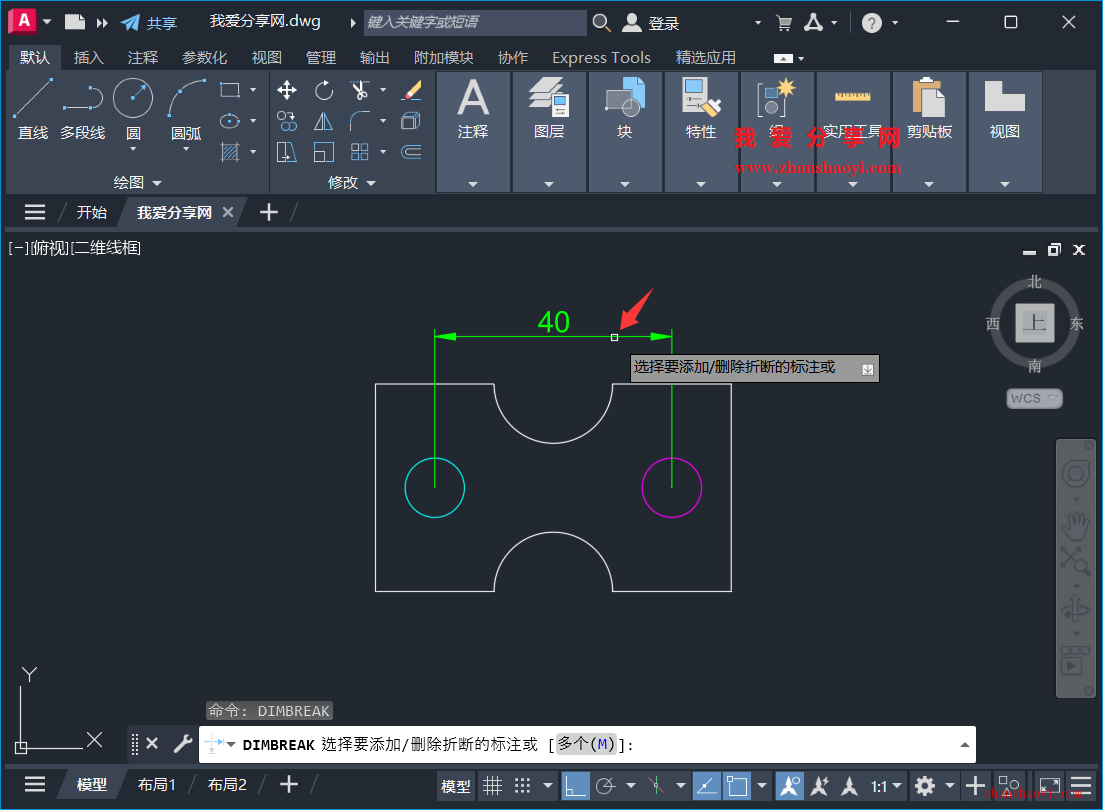Screen dimensions: 1103x810
Task: Toggle isometric drafting in status bar
Action: tap(656, 785)
